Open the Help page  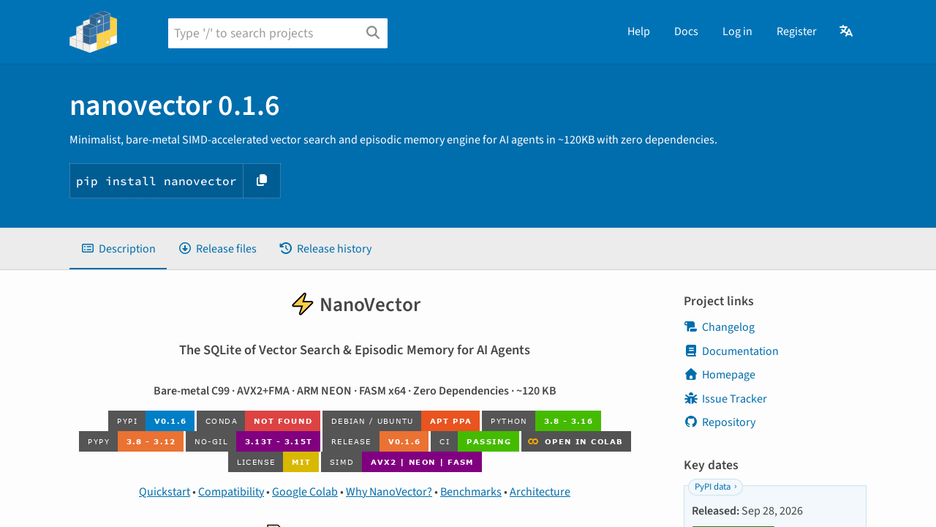pyautogui.click(x=638, y=31)
